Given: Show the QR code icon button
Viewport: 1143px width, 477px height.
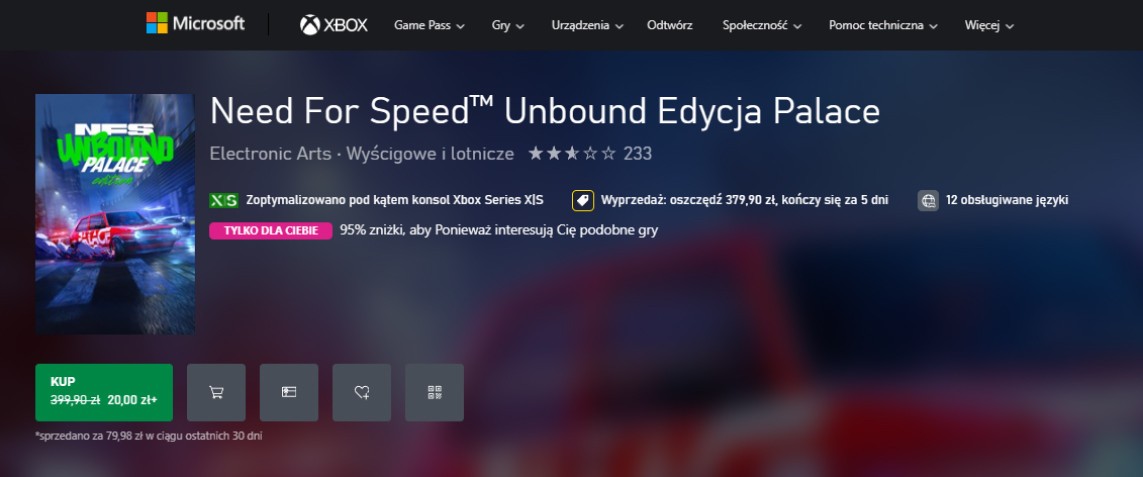Looking at the screenshot, I should 434,392.
